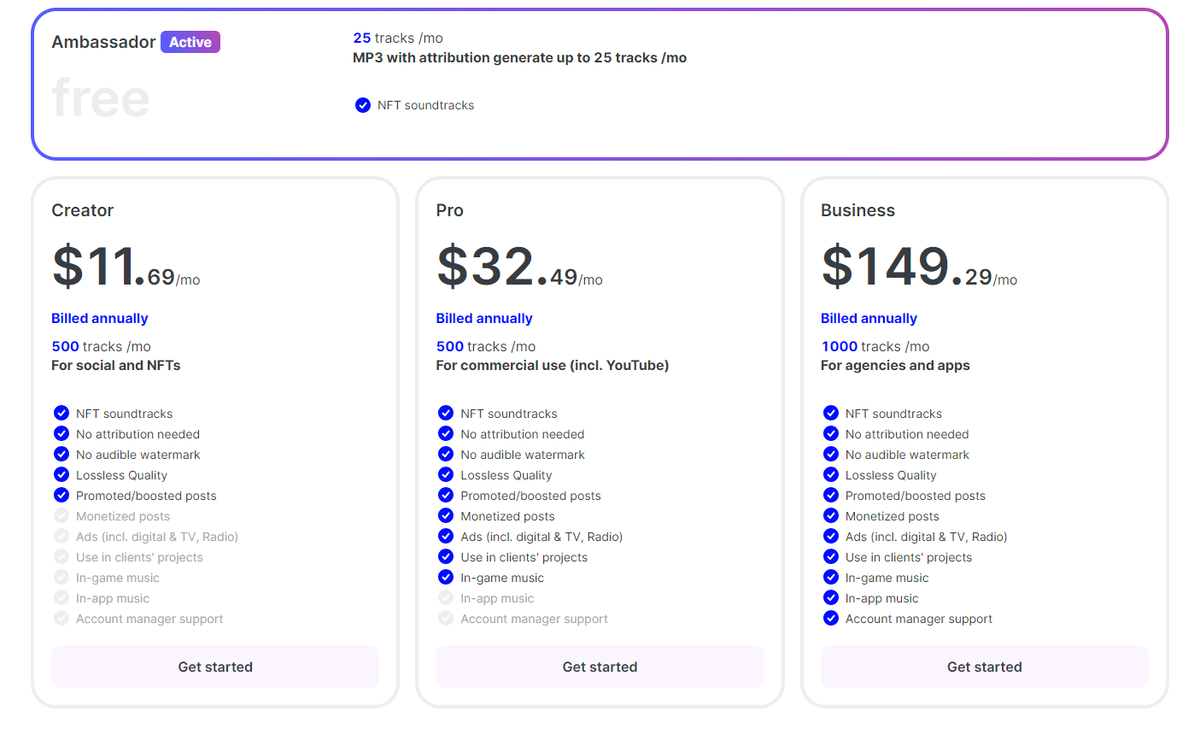Click Pro's No audible watermark checkmark icon
Image resolution: width=1200 pixels, height=729 pixels.
pos(446,455)
